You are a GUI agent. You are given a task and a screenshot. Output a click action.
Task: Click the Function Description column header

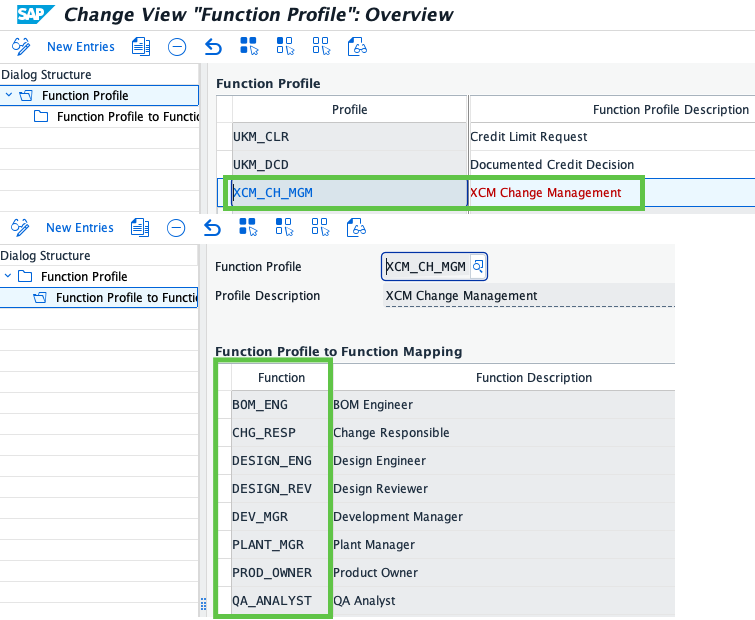tap(534, 378)
